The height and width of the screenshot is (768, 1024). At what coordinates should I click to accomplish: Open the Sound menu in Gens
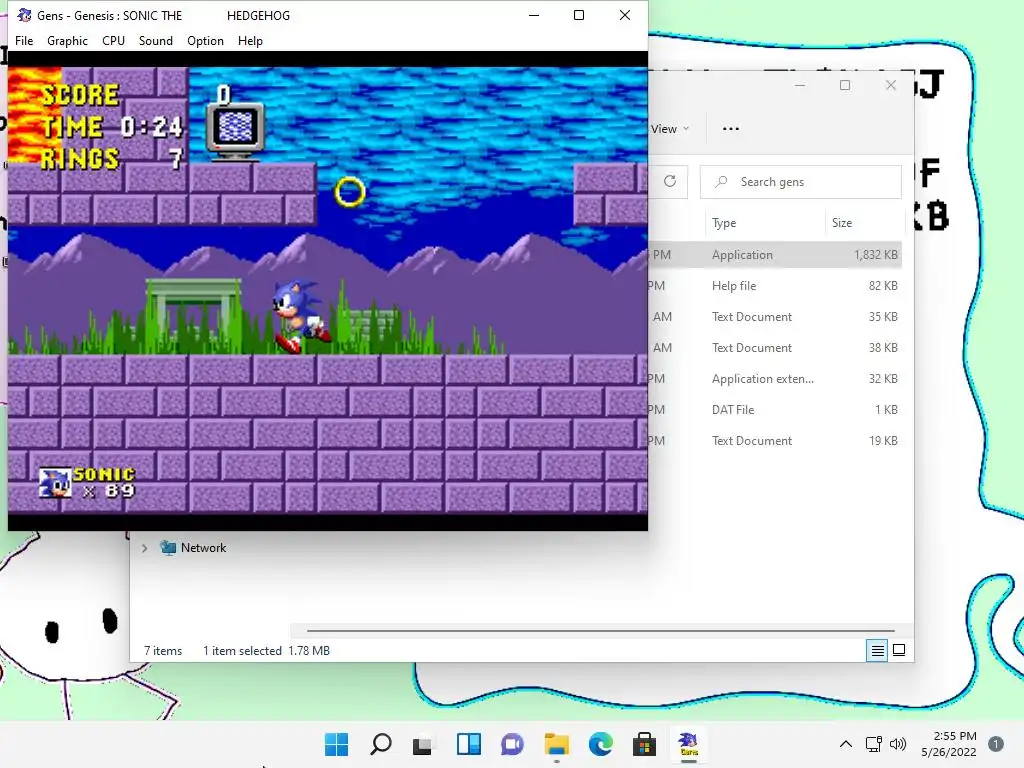click(155, 40)
